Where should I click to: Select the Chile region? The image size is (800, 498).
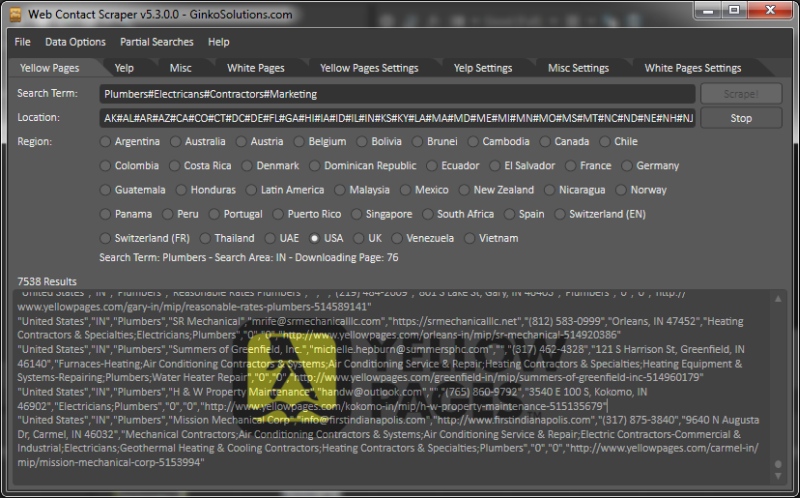[619, 141]
